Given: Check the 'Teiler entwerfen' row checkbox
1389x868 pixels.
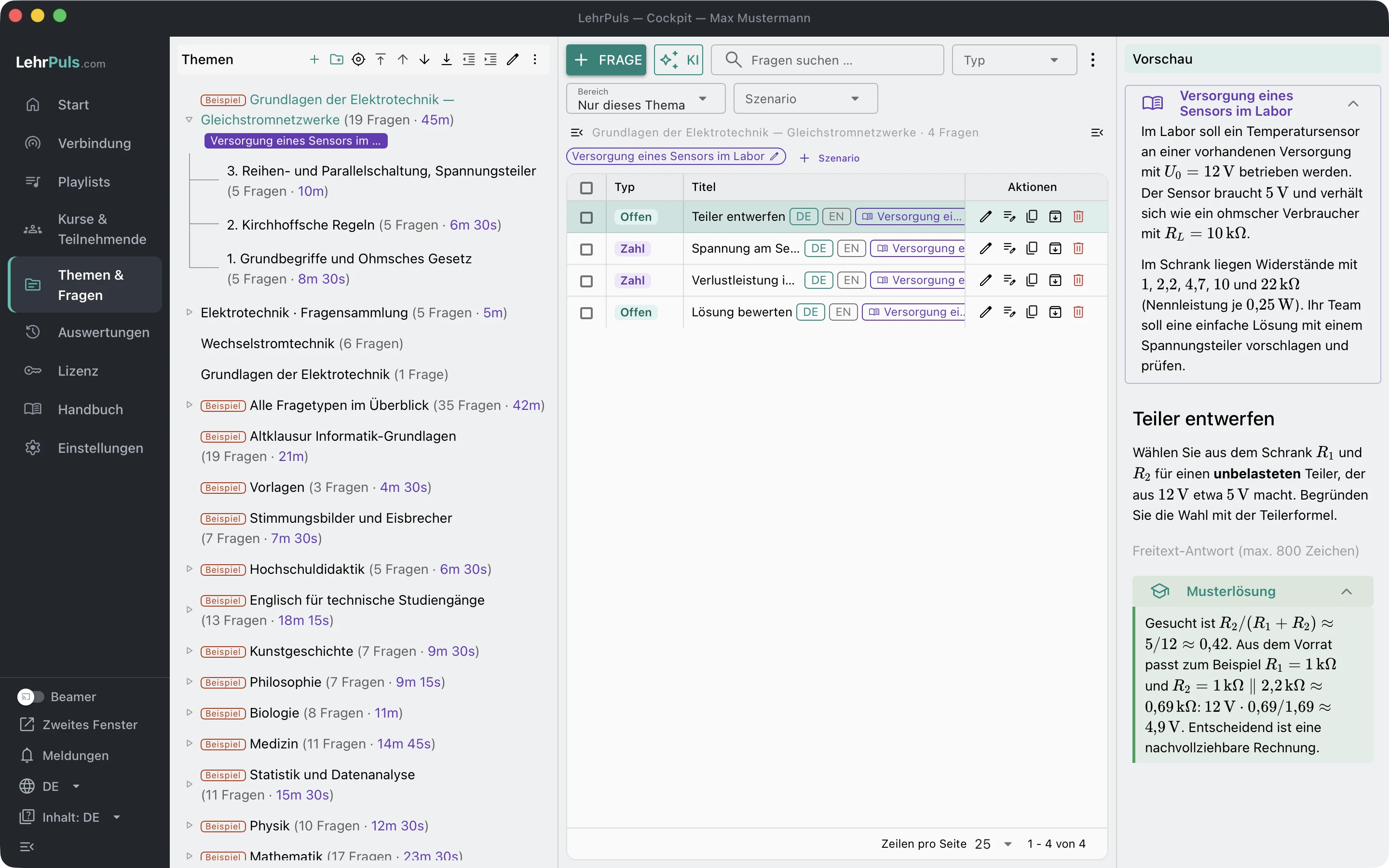Looking at the screenshot, I should pos(586,217).
